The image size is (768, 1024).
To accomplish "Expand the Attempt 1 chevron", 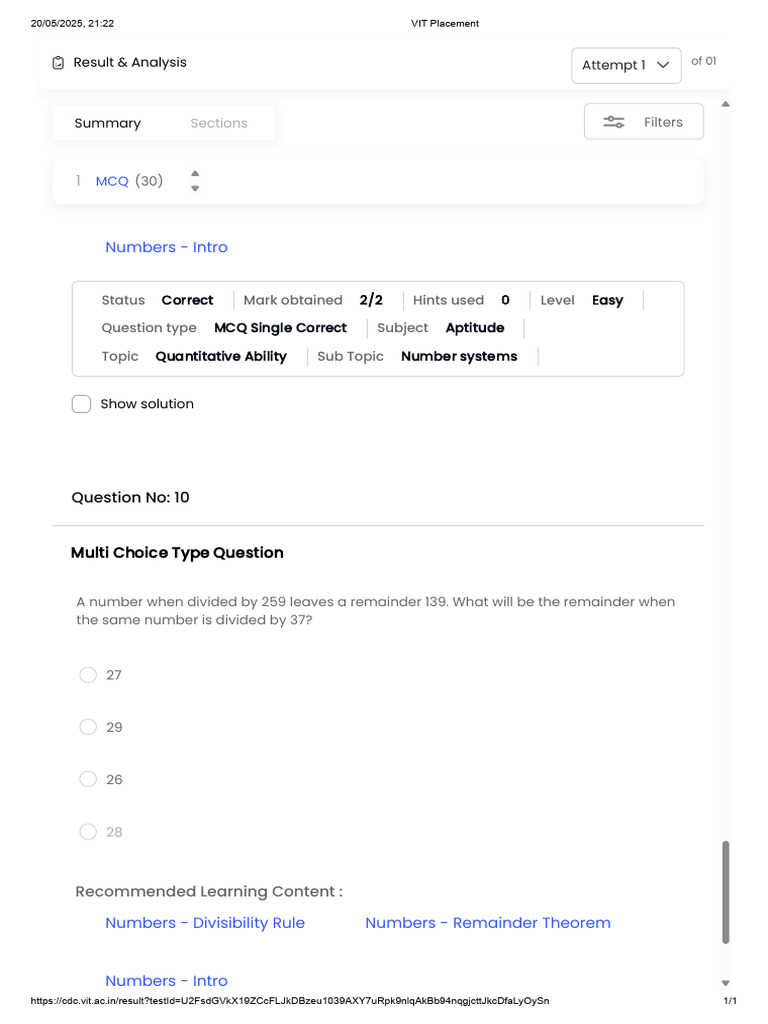I will (x=663, y=65).
